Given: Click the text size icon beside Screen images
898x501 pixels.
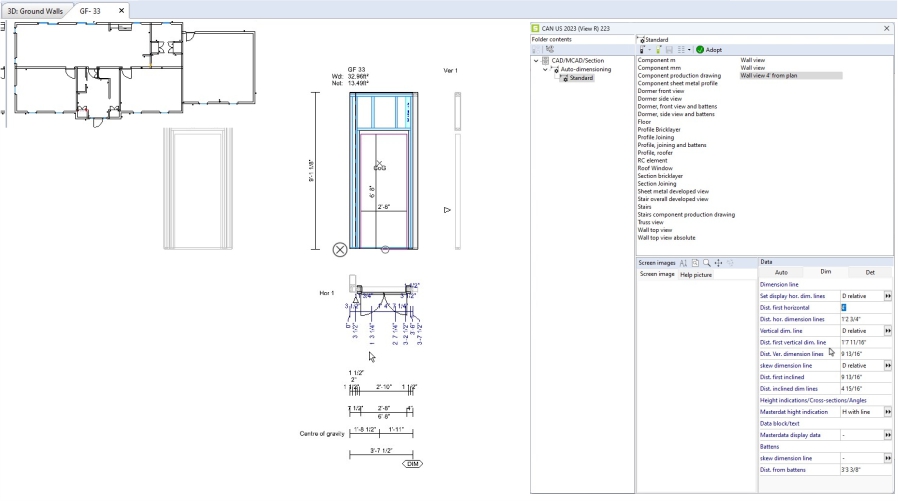Looking at the screenshot, I should click(684, 262).
